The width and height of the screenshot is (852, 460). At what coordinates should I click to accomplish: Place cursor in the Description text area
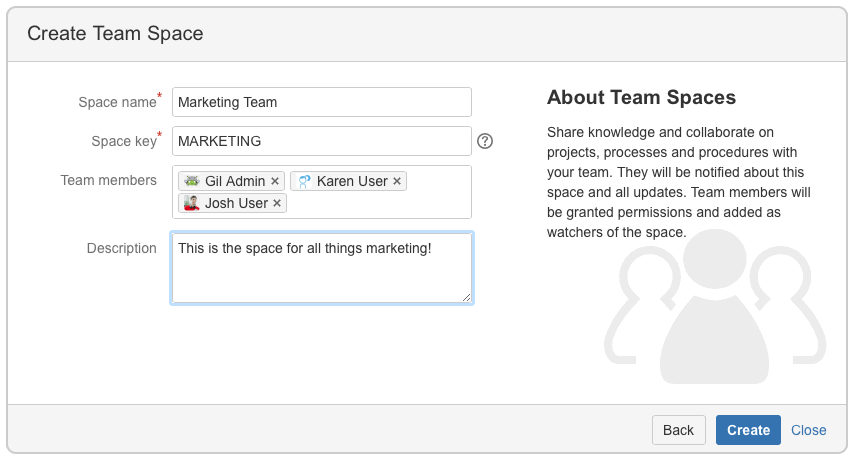pyautogui.click(x=321, y=275)
